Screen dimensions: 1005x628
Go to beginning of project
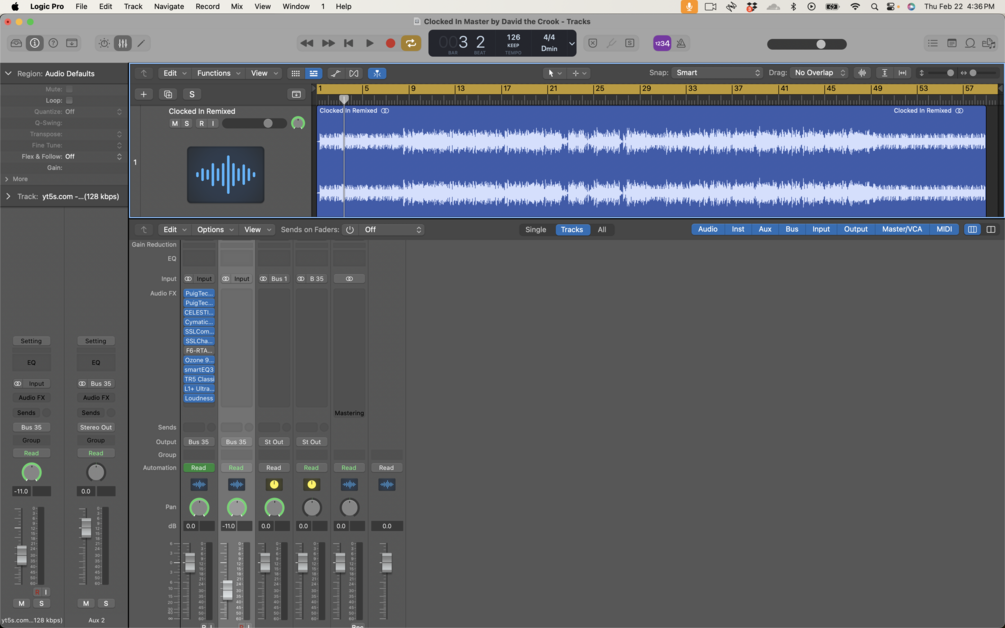point(349,43)
